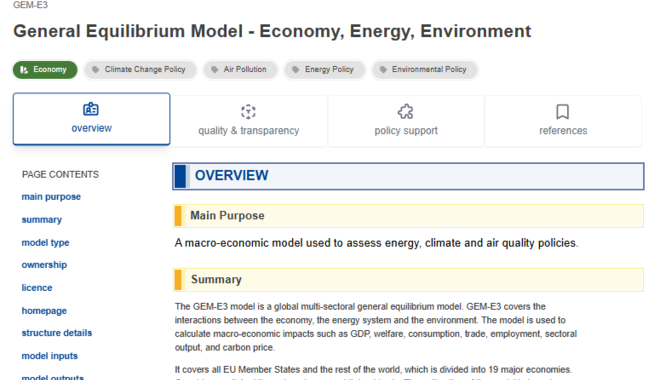The image size is (660, 380).
Task: Click the Climate Change Policy tag icon
Action: click(96, 69)
